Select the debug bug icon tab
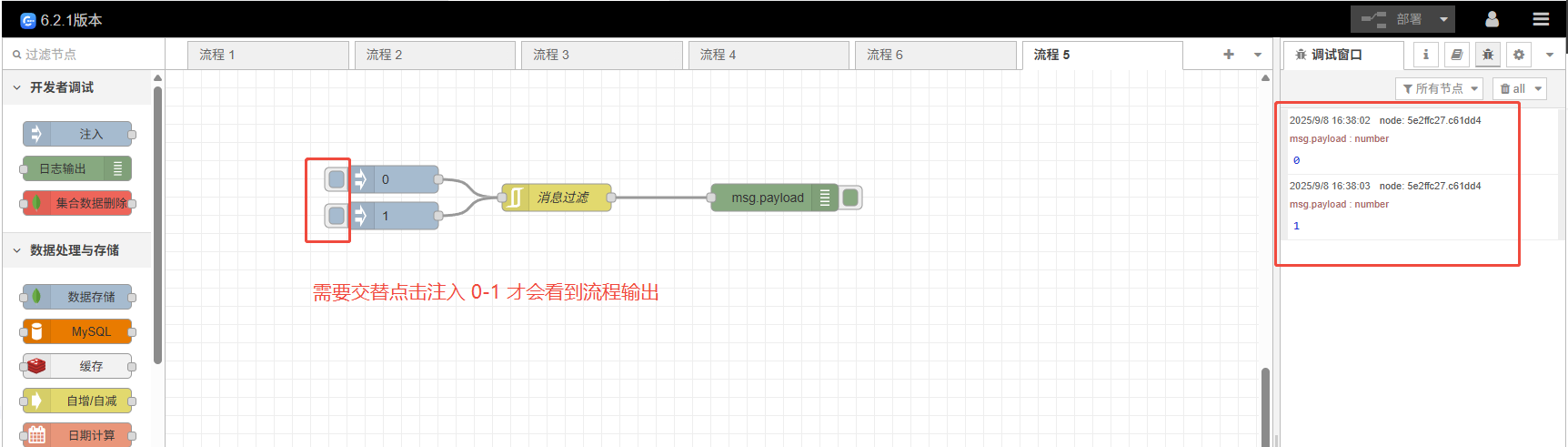The image size is (1568, 447). click(1488, 55)
